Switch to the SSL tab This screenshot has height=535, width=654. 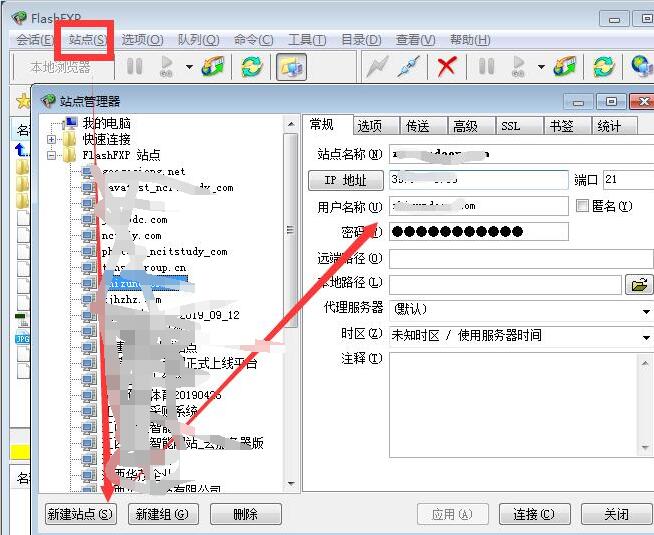tap(510, 126)
